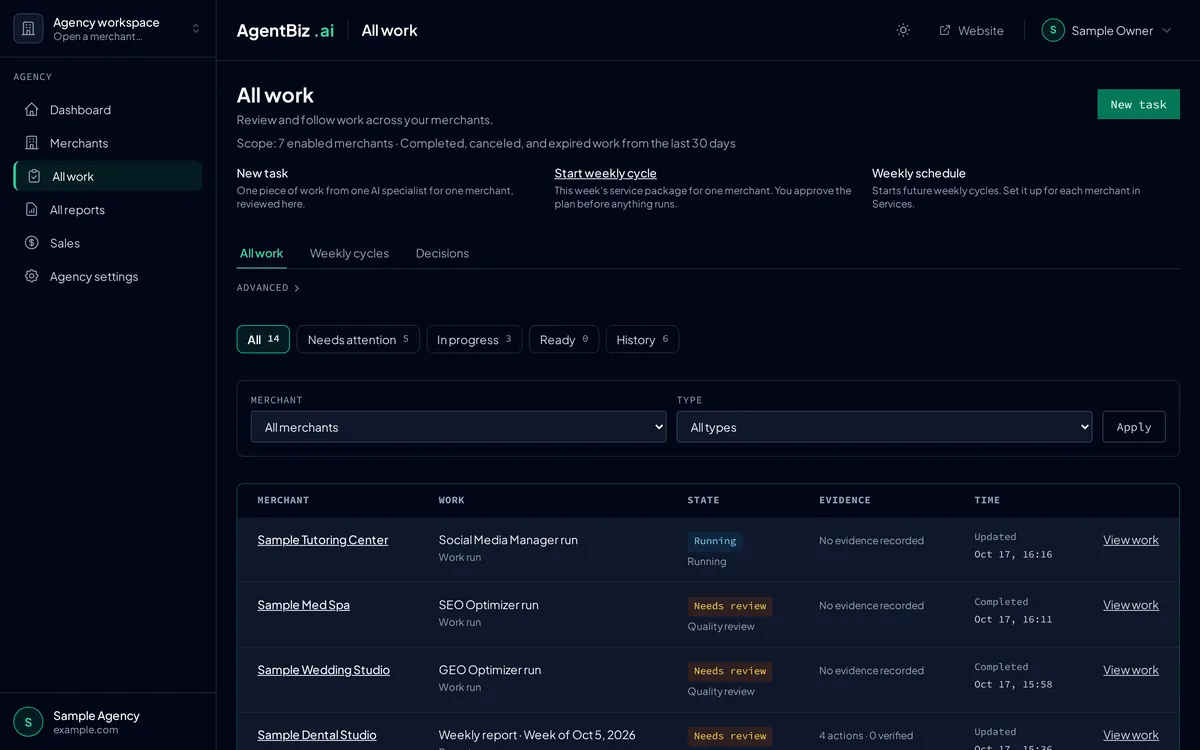1200x750 pixels.
Task: Toggle the light/dark theme sun icon
Action: 903,30
